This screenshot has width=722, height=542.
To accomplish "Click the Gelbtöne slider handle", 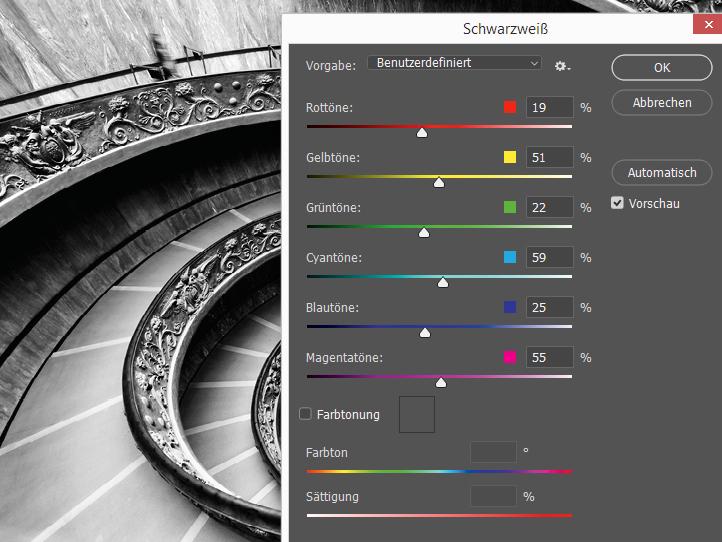I will point(439,183).
